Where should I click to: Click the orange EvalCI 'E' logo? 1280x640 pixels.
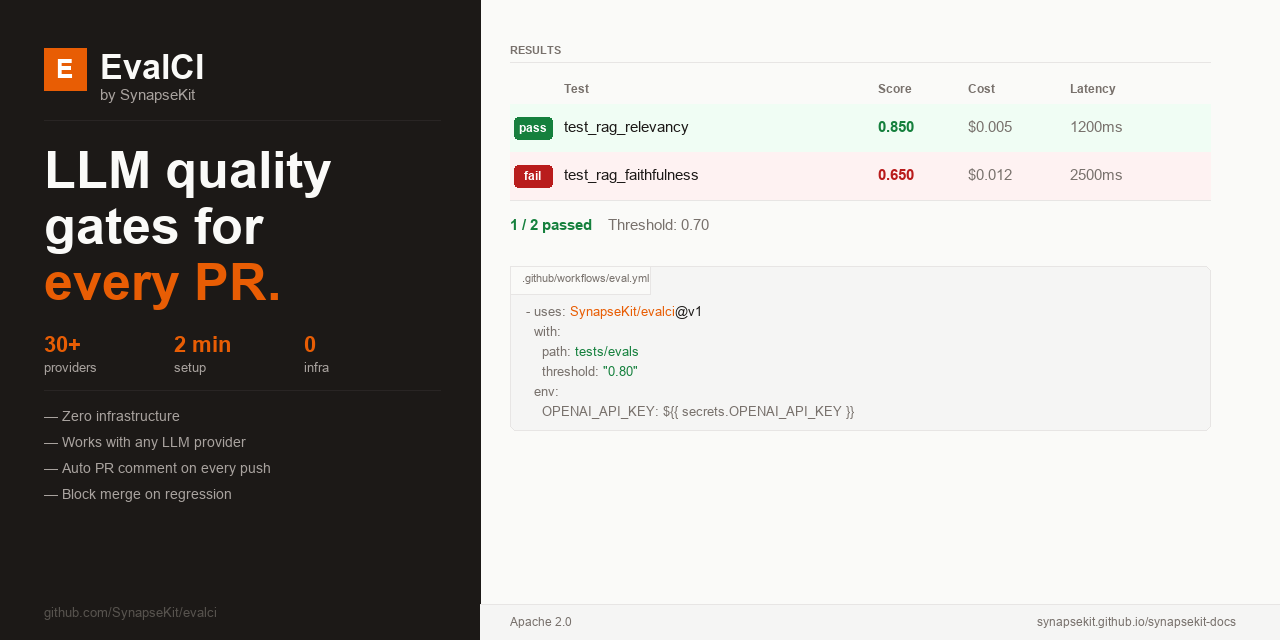(x=65, y=69)
